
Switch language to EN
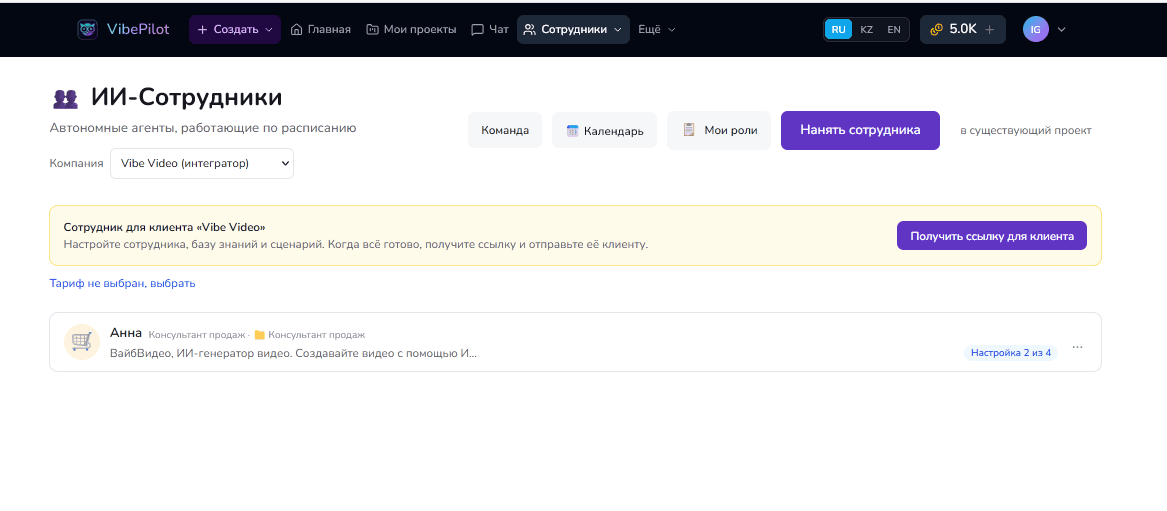tap(894, 30)
